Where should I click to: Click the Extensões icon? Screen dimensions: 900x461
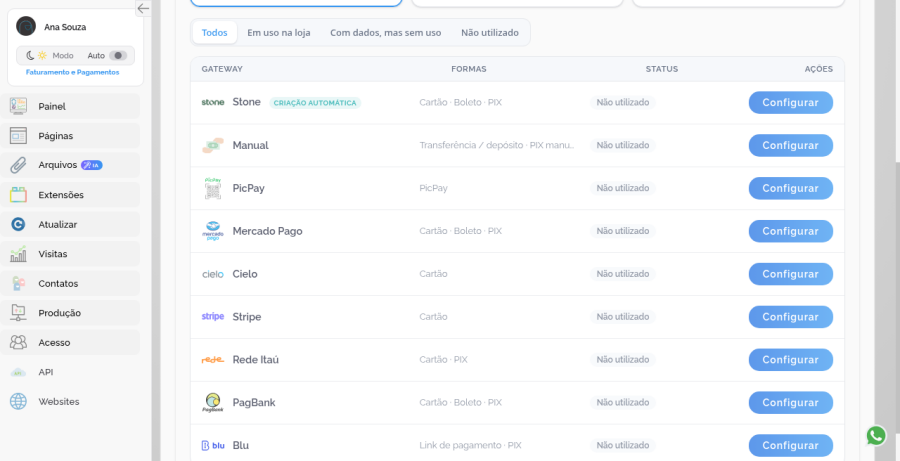tap(18, 195)
